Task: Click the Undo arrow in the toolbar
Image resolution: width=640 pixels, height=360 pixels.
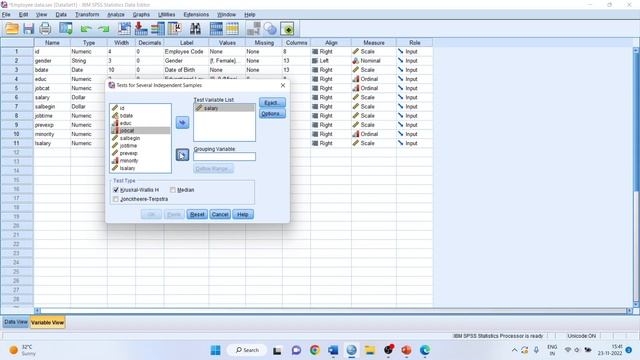Action: 86,29
